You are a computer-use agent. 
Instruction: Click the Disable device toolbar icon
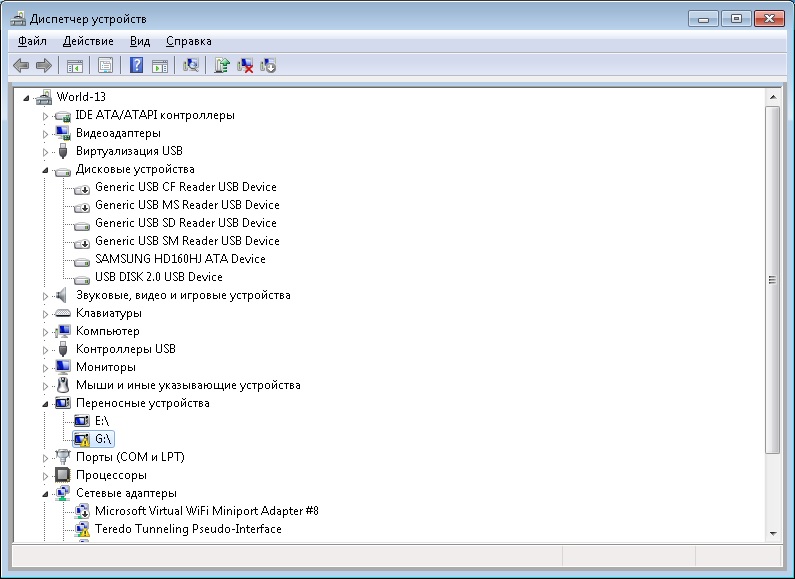click(268, 65)
